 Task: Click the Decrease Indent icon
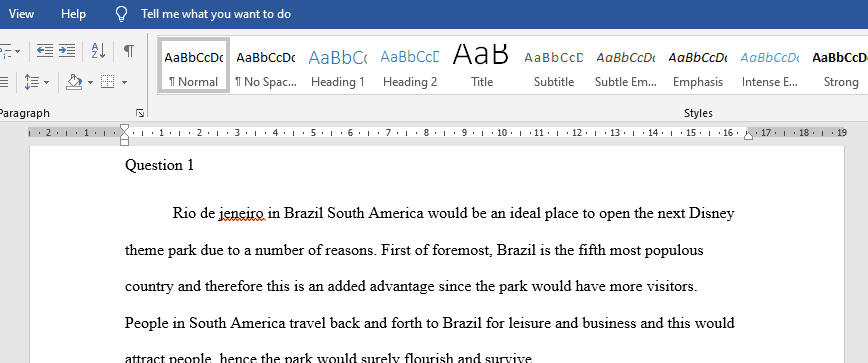tap(45, 51)
